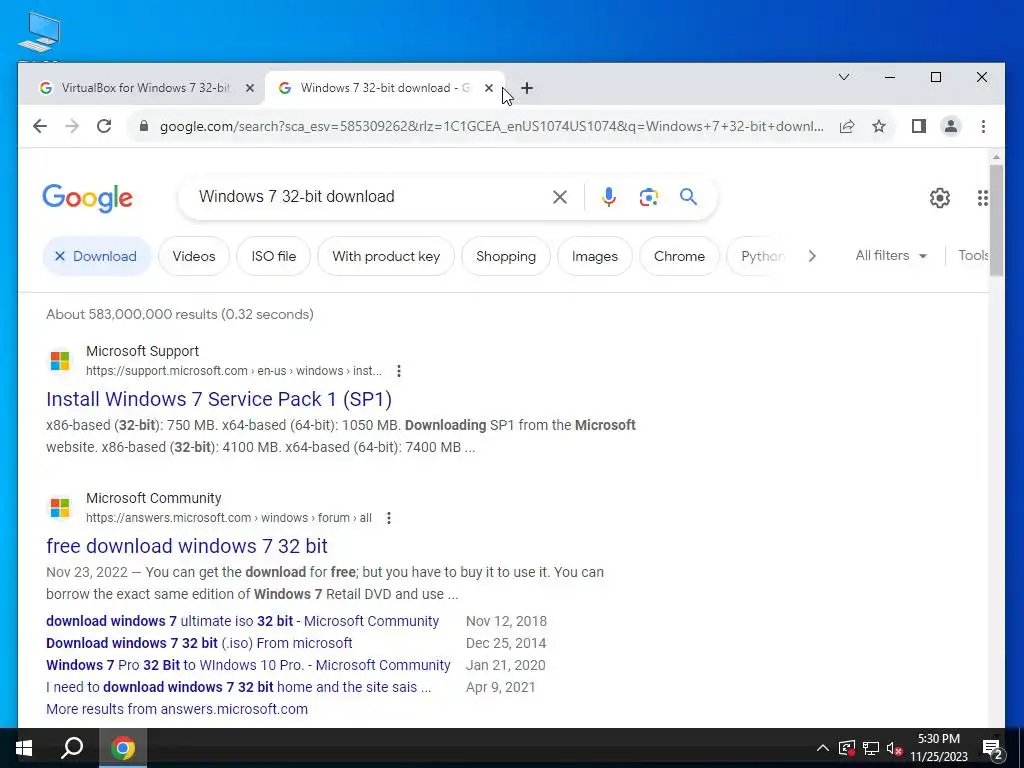Open Google apps grid

point(982,198)
